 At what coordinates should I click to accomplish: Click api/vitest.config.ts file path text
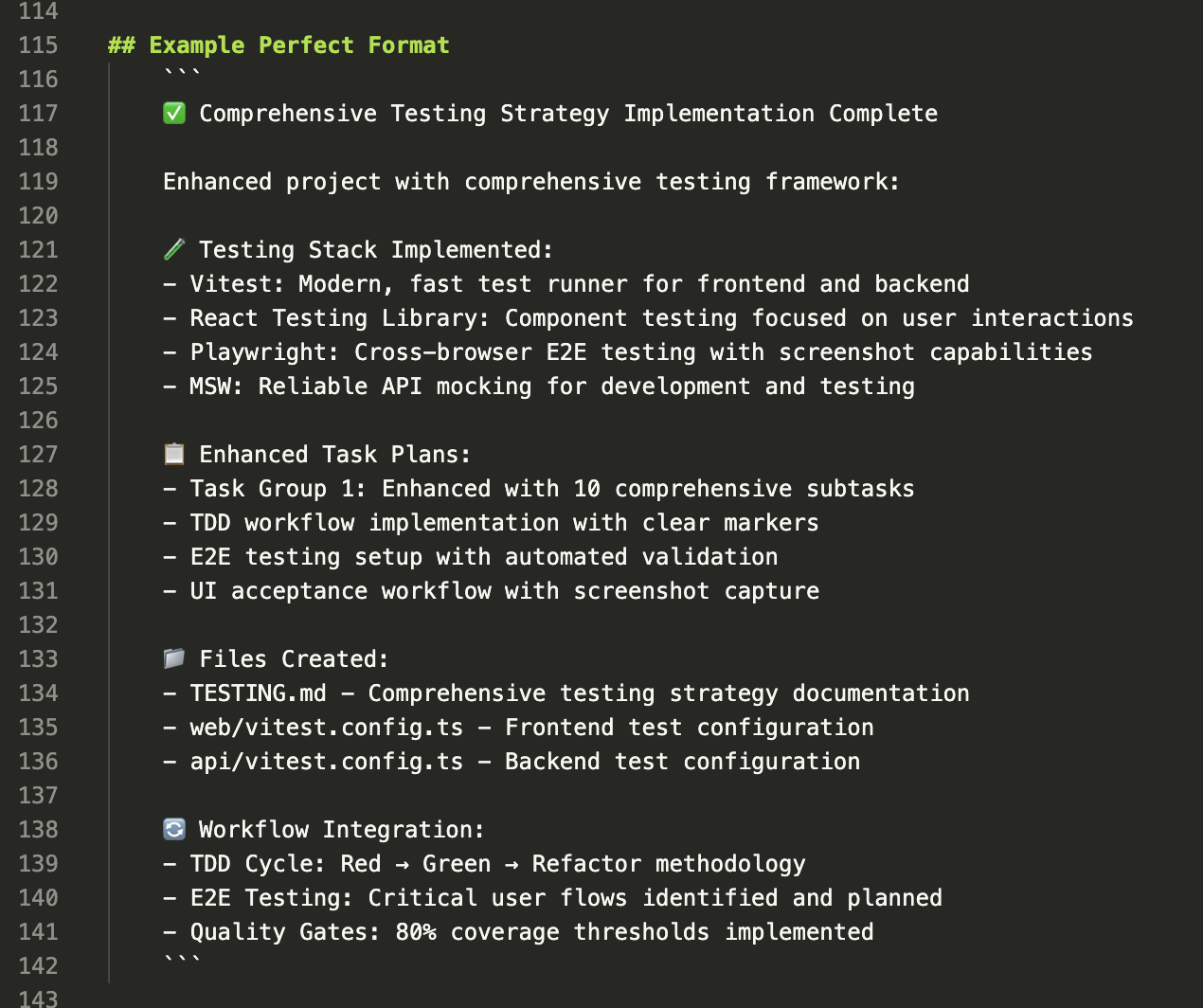pos(327,762)
